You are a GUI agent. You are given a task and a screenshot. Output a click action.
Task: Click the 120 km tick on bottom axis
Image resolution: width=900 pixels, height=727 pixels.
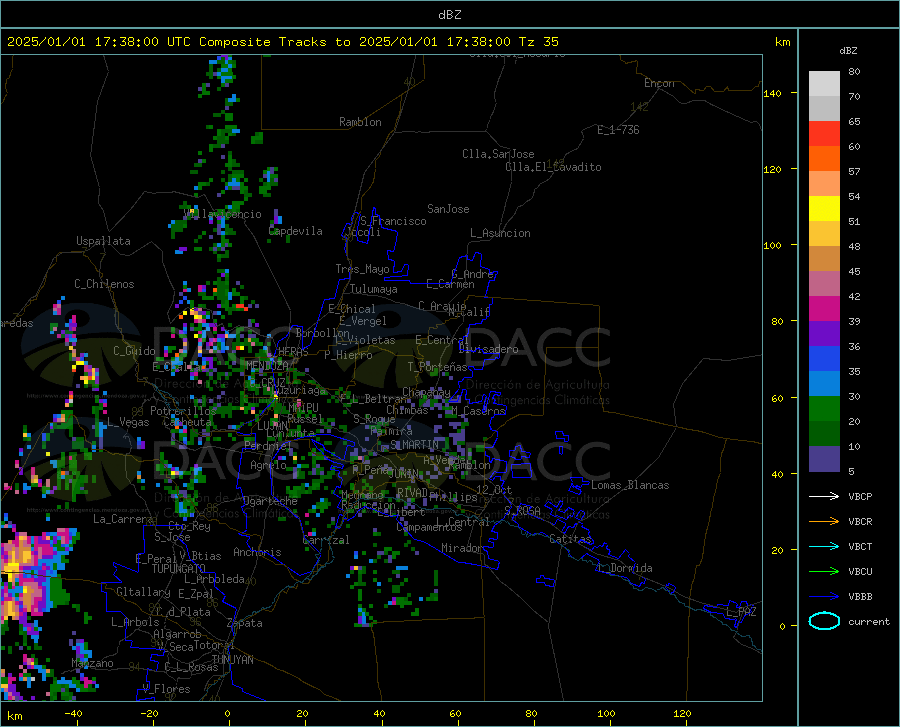pyautogui.click(x=682, y=713)
